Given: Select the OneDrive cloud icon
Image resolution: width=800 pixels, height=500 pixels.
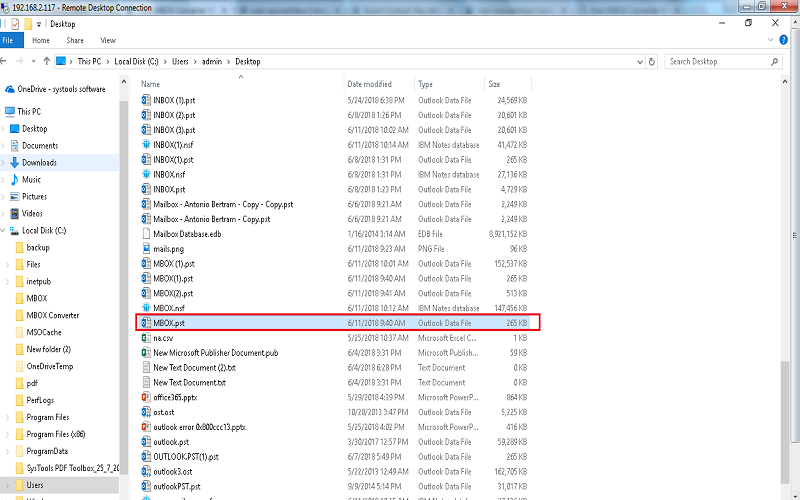Looking at the screenshot, I should (10, 89).
